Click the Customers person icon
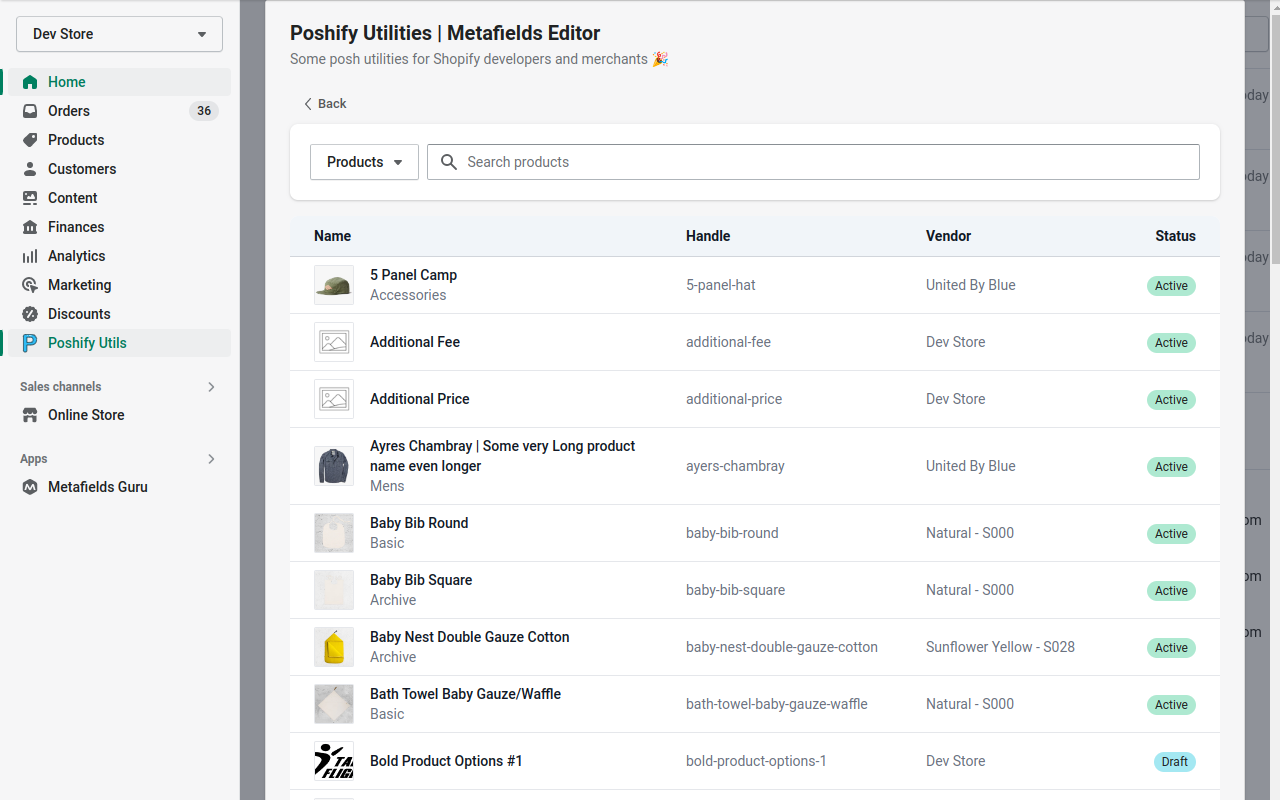 point(30,169)
